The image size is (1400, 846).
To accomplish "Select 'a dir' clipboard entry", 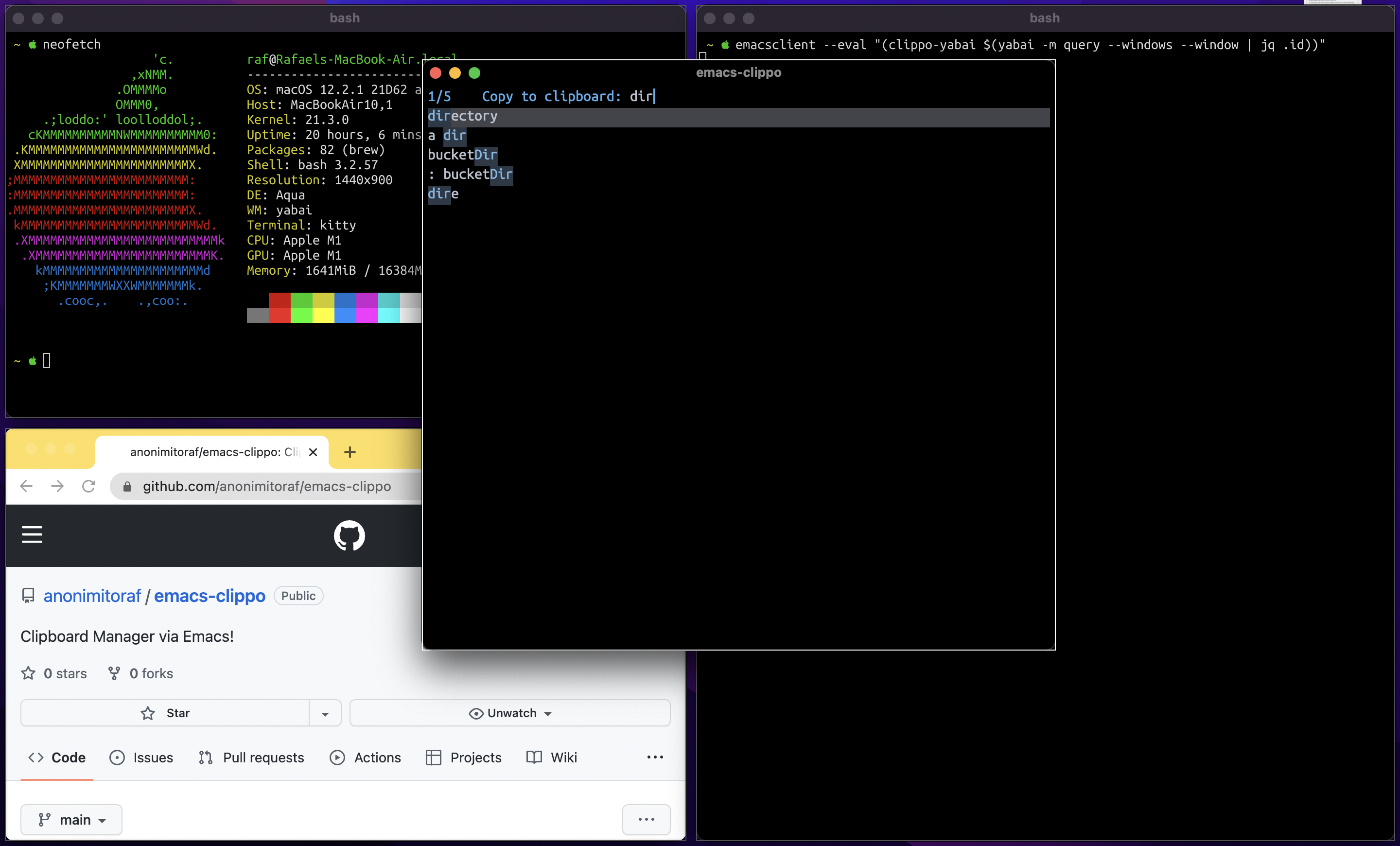I will tap(448, 135).
